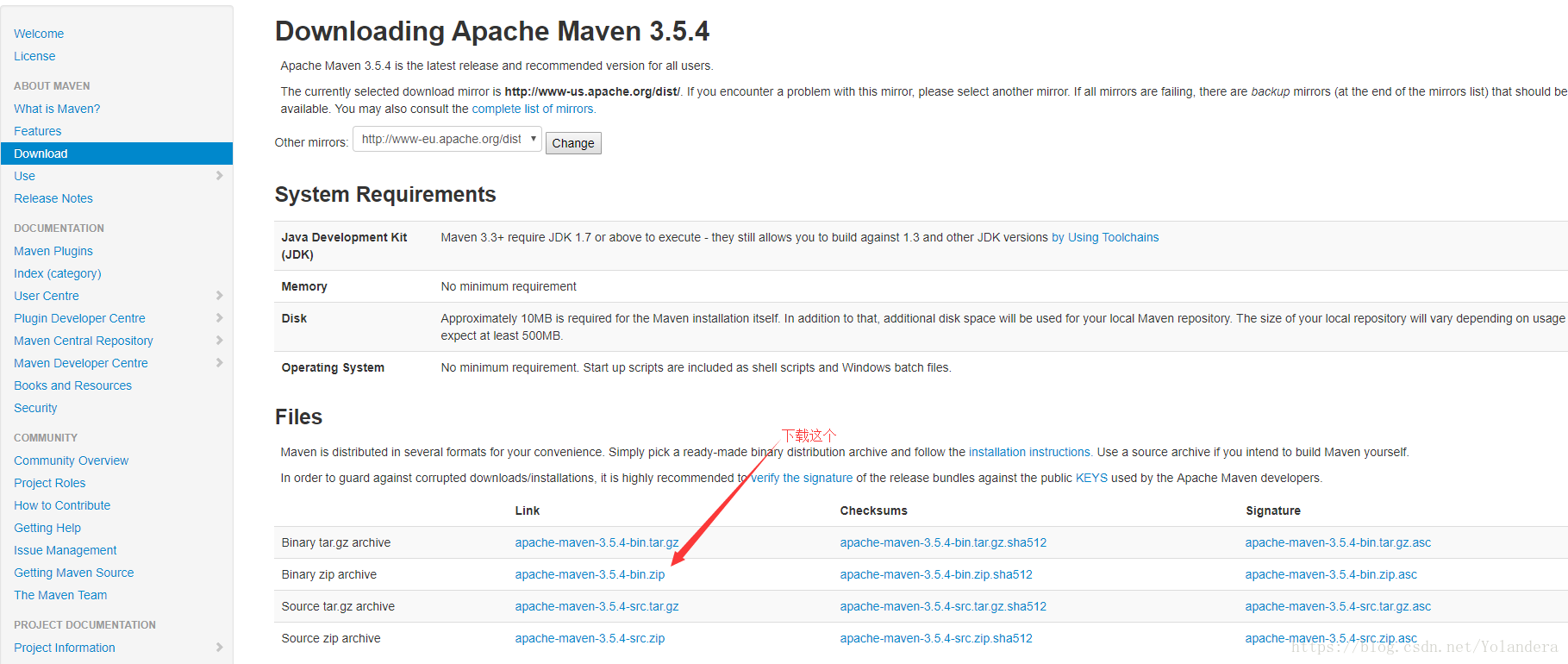Open the Welcome page link
Viewport: 1568px width, 664px height.
39,34
